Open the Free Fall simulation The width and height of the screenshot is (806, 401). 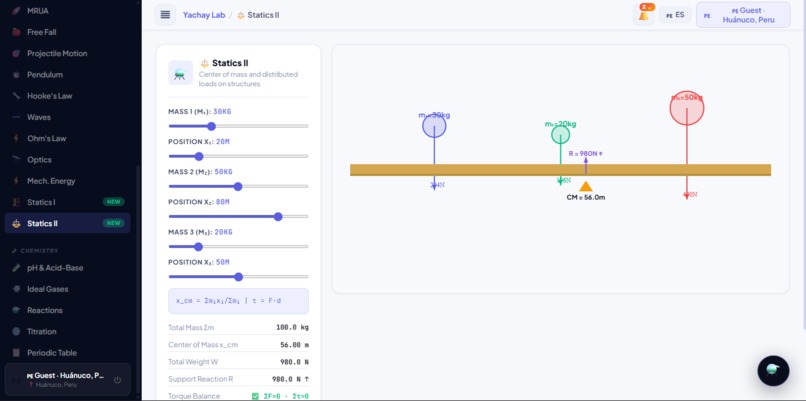[x=67, y=32]
